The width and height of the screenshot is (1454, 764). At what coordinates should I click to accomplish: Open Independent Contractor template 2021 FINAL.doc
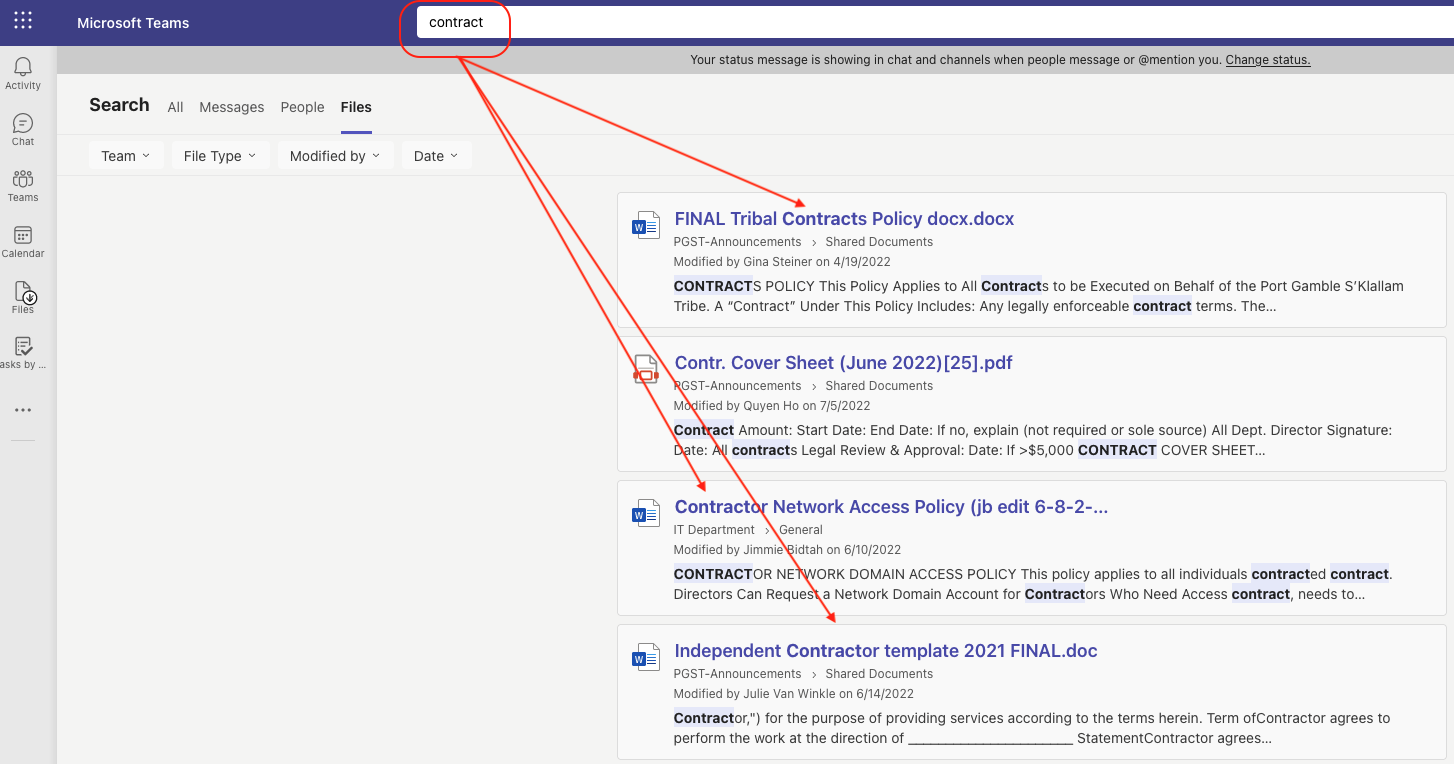(x=886, y=651)
